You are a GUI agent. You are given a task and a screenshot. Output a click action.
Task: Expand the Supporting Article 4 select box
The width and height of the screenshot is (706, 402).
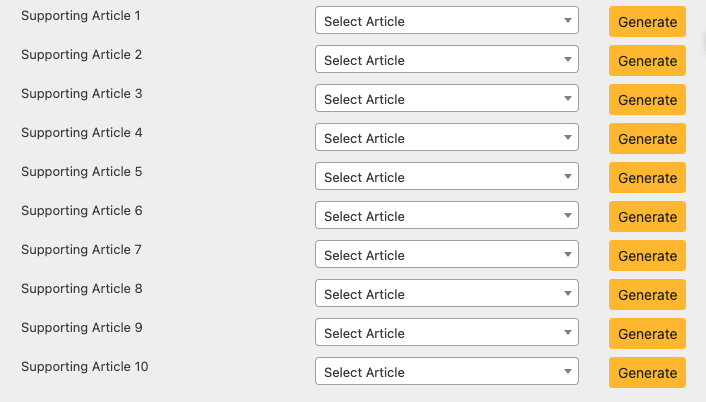[446, 138]
